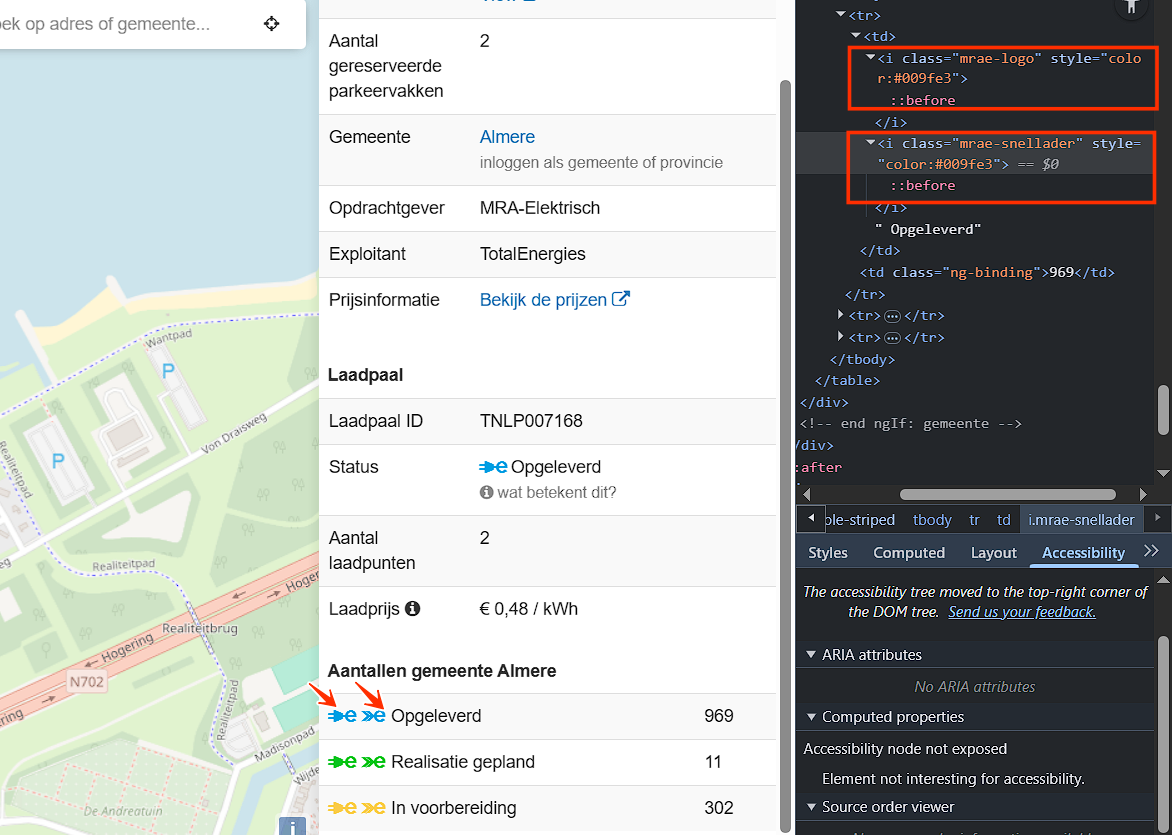1172x835 pixels.
Task: Click the accessibility tree icon in DevTools corner
Action: (x=1131, y=6)
